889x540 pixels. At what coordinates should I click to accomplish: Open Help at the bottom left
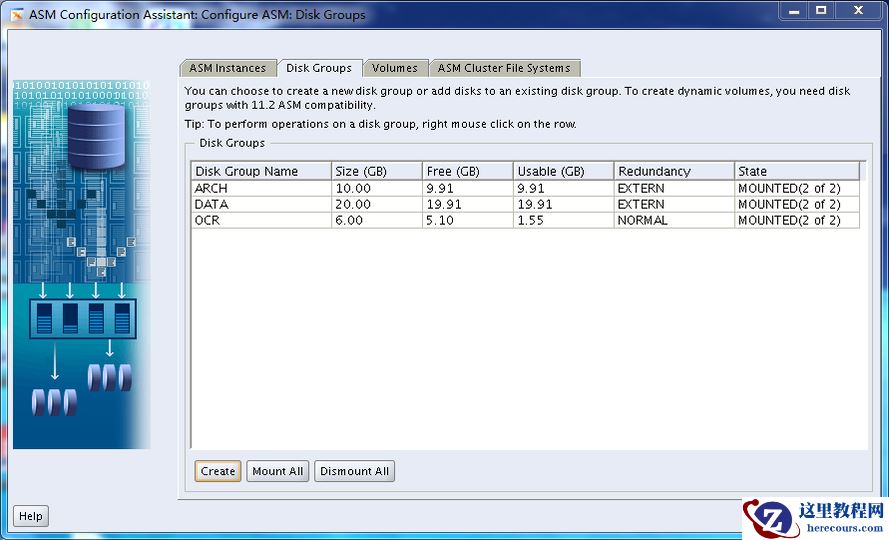(31, 516)
